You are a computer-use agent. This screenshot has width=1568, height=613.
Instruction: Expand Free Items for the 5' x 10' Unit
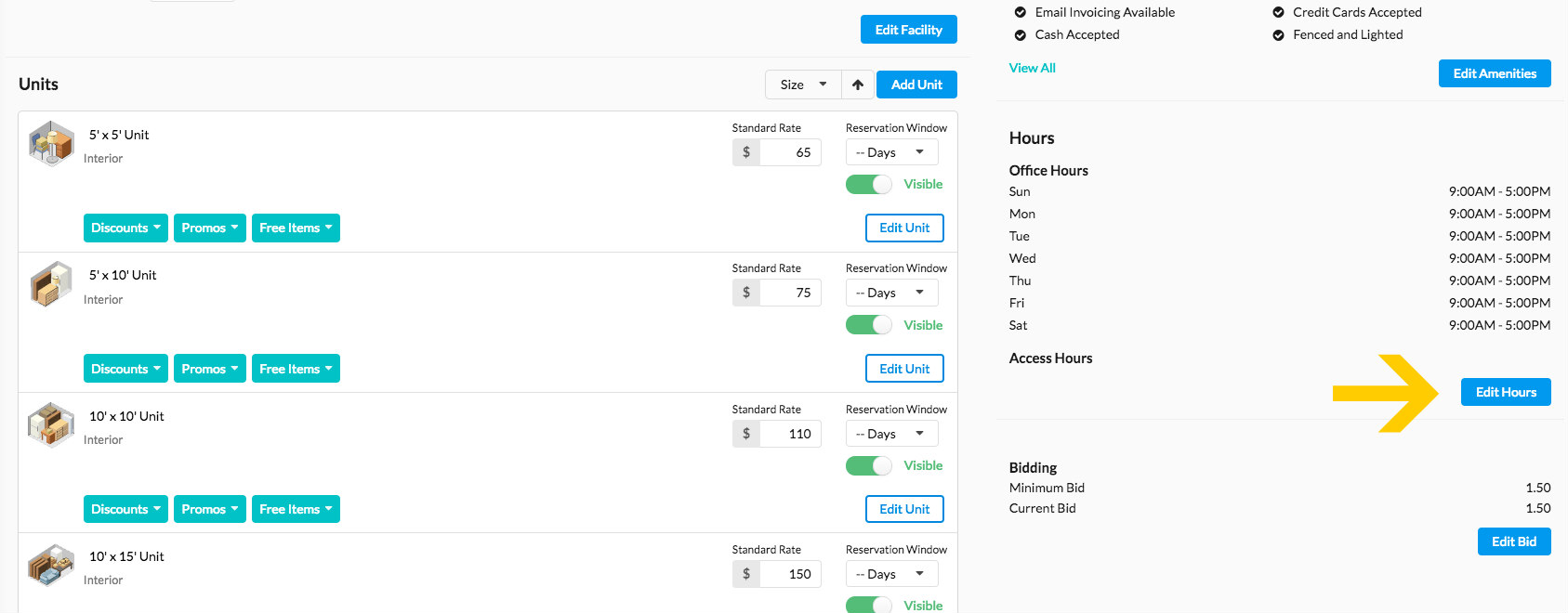(296, 369)
